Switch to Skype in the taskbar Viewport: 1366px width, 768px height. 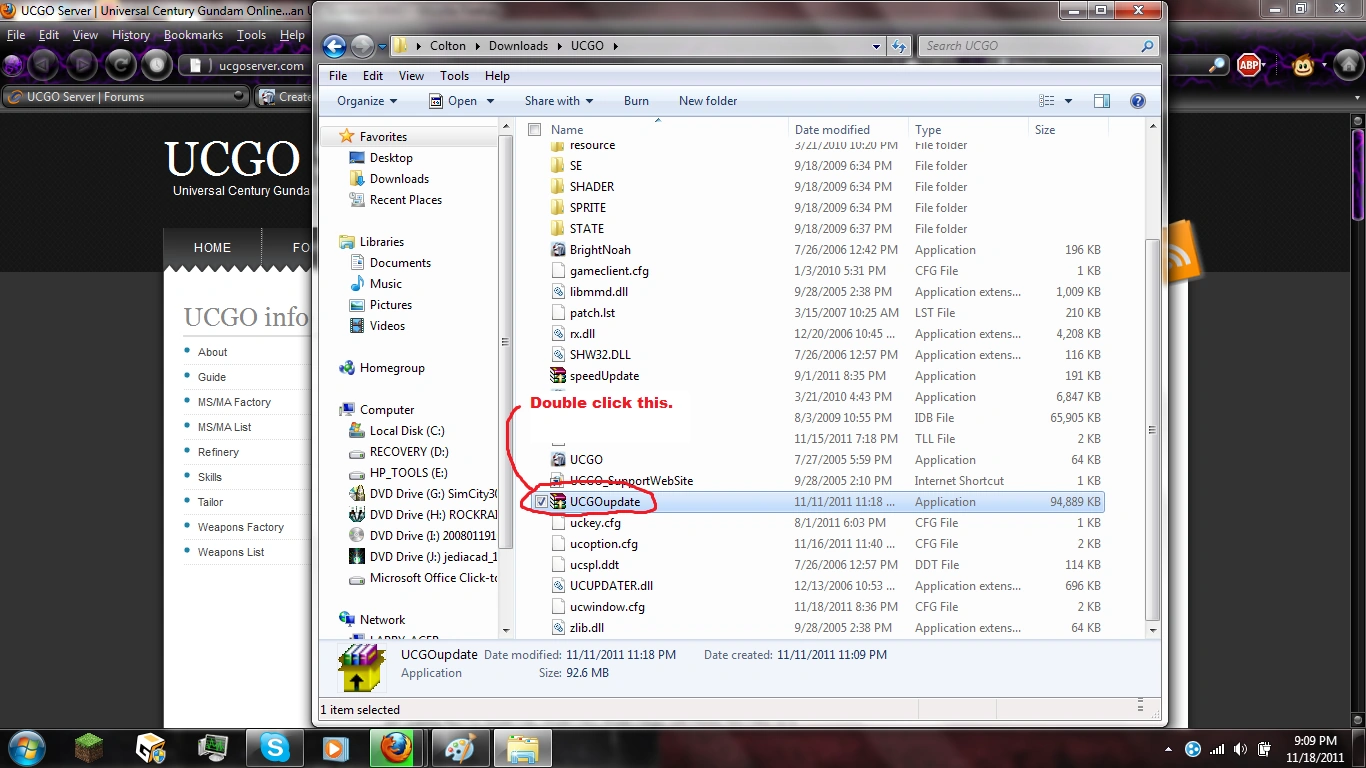coord(275,748)
